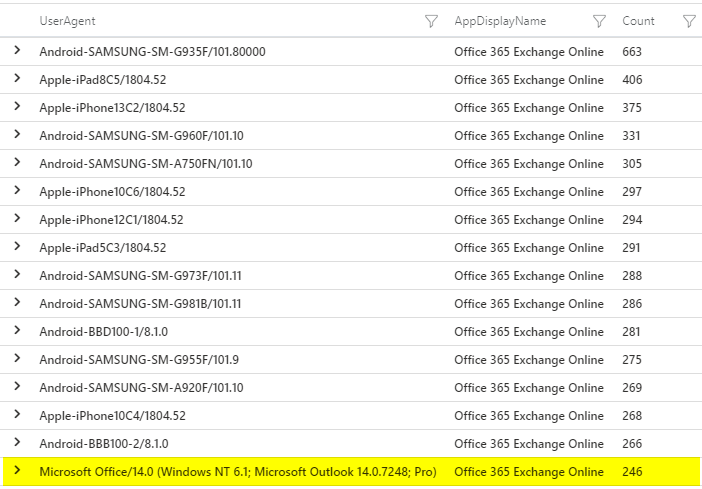702x489 pixels.
Task: Expand the highlighted Microsoft Office/14.0 row
Action: (x=17, y=470)
